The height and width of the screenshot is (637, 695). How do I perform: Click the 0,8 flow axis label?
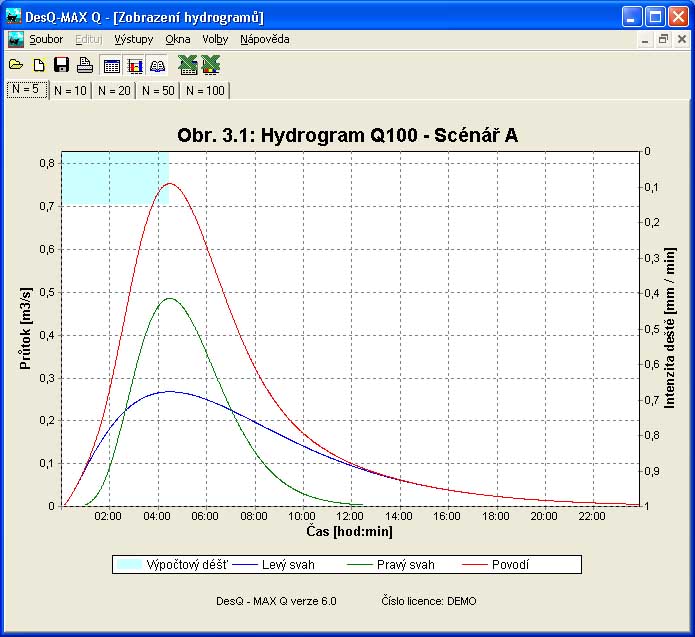tap(47, 163)
